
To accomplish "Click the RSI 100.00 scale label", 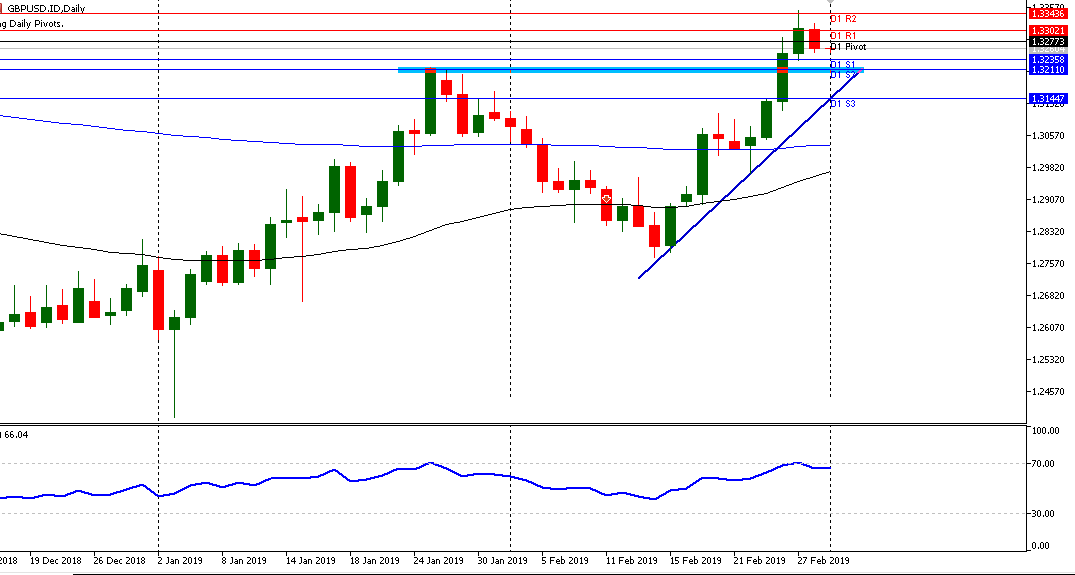I will click(1046, 431).
